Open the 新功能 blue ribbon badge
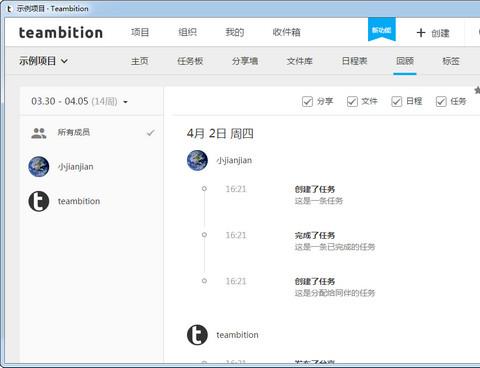 pyautogui.click(x=382, y=30)
